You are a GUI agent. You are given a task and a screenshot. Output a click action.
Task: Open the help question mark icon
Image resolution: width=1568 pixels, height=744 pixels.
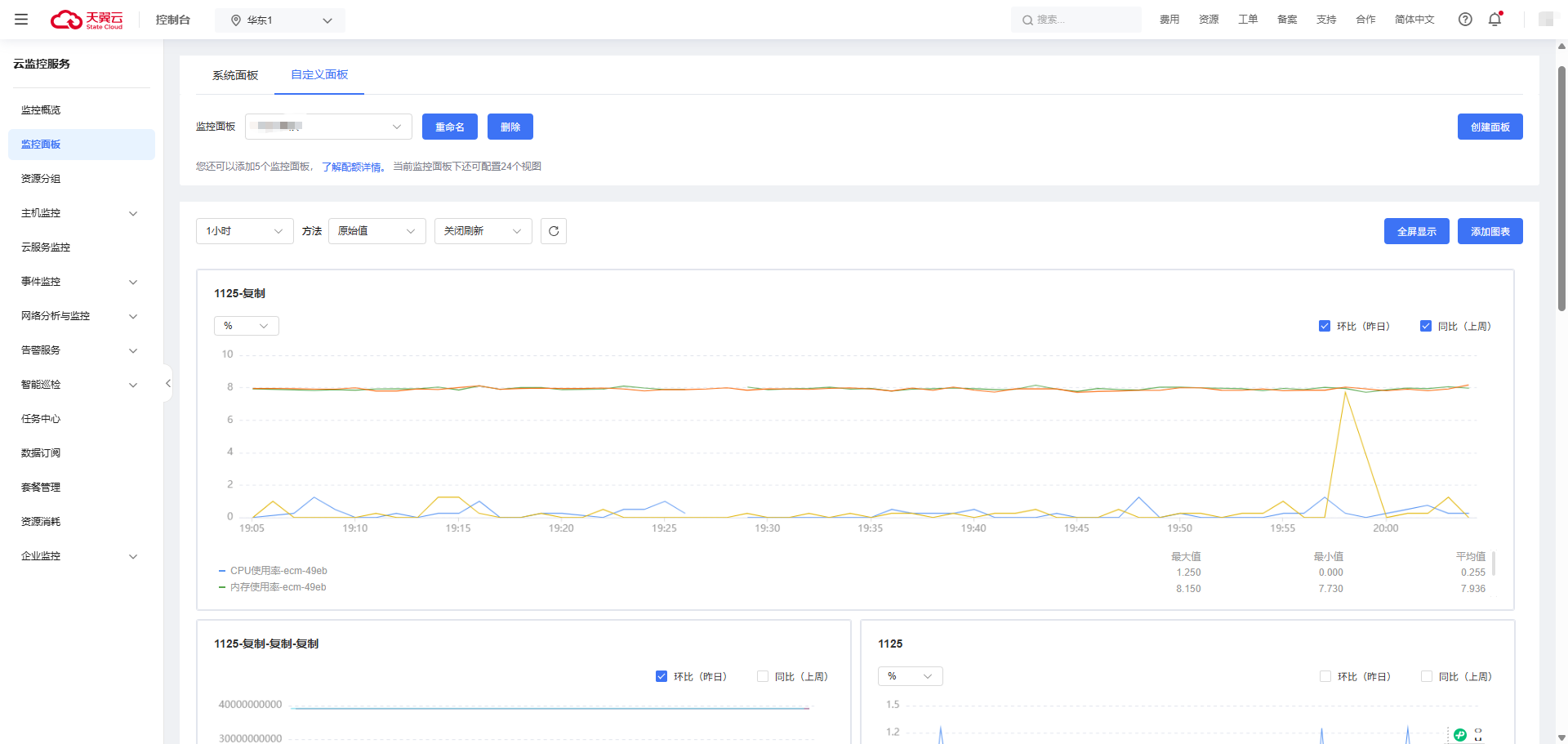coord(1465,20)
